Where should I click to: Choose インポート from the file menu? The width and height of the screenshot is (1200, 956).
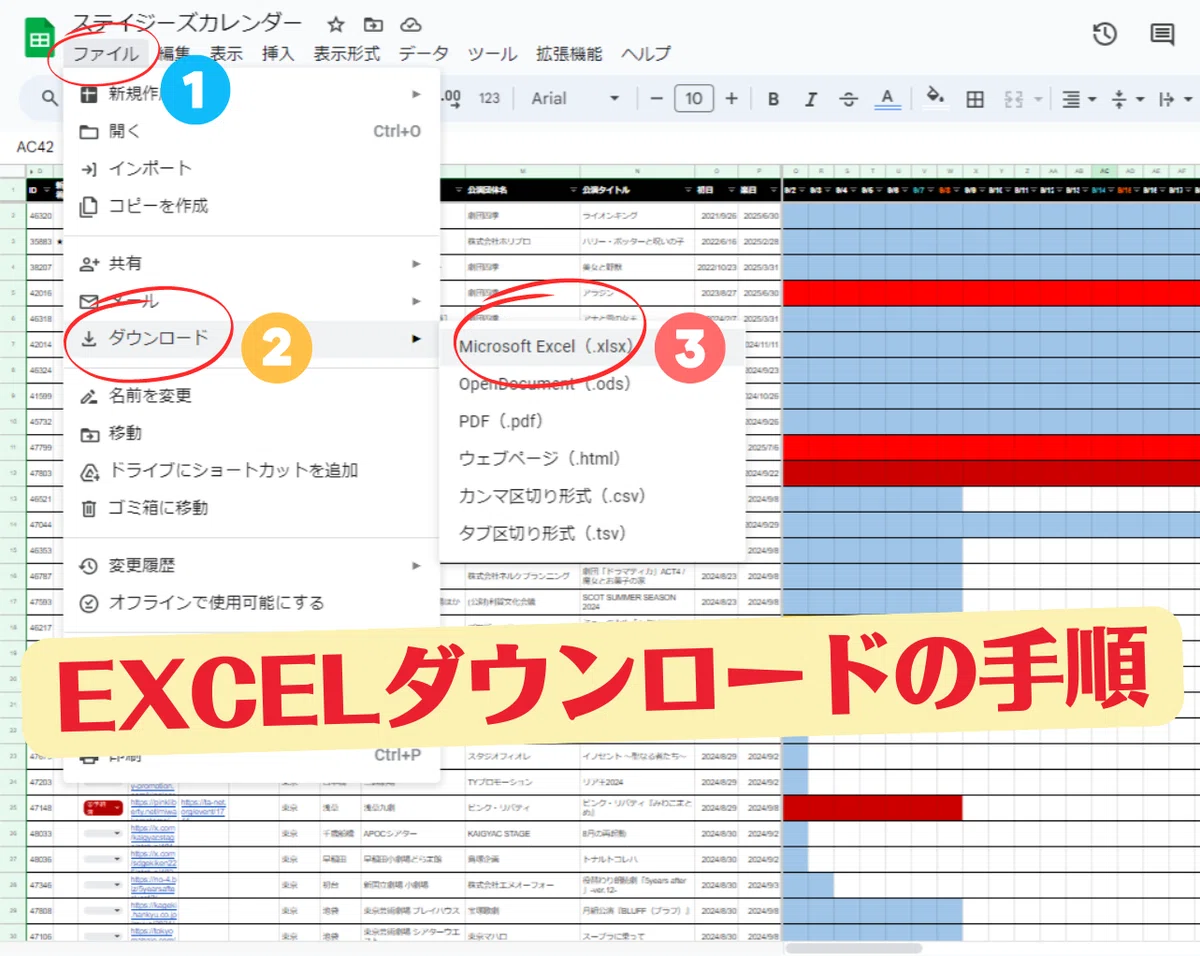(251, 168)
